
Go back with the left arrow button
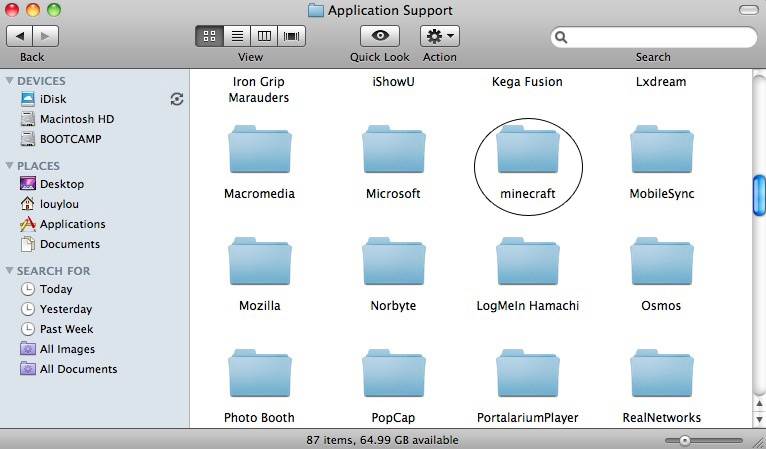(20, 36)
